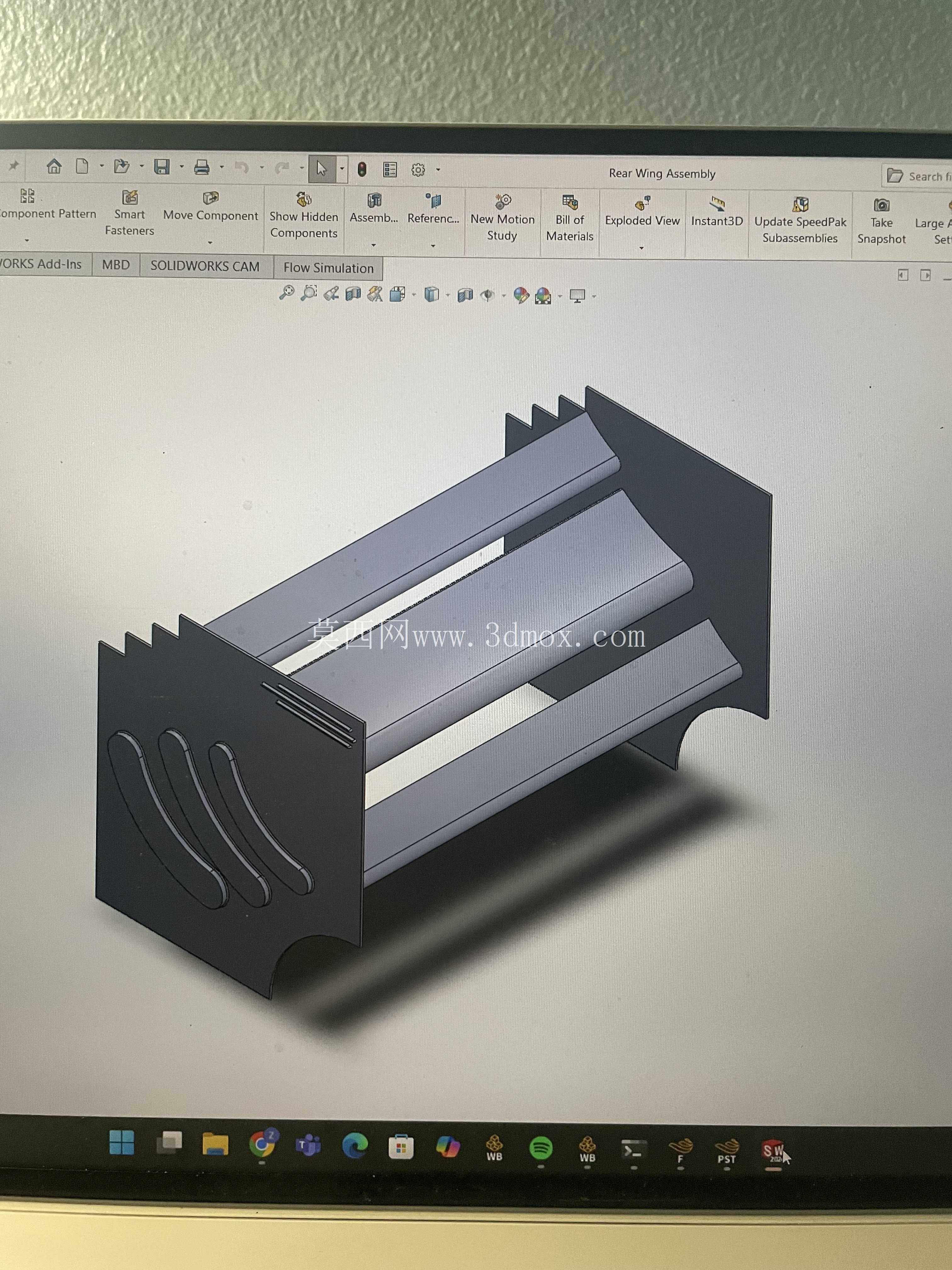The width and height of the screenshot is (952, 1270).
Task: Create a new document with New icon
Action: (82, 167)
